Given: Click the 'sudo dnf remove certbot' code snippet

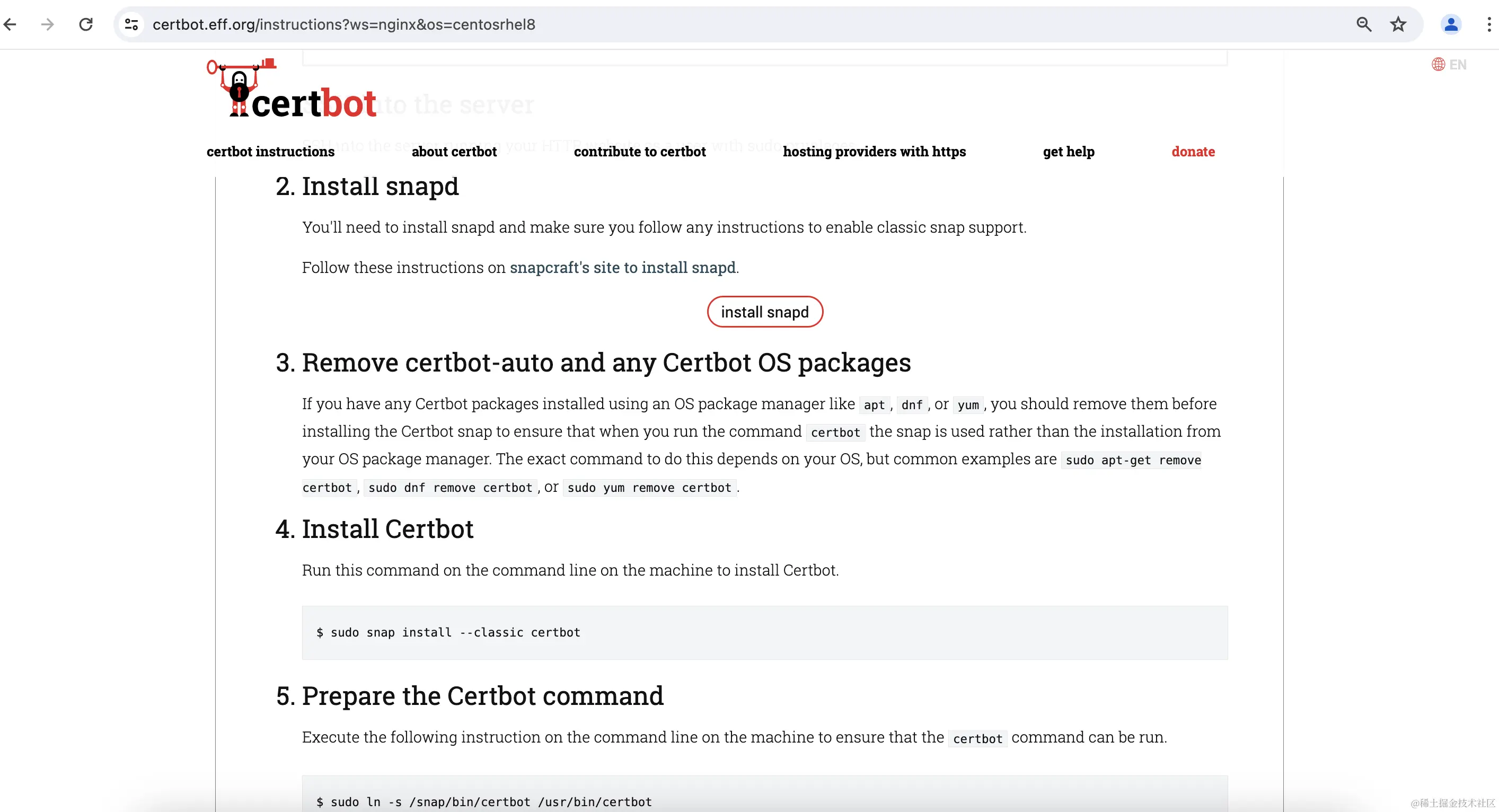Looking at the screenshot, I should pos(451,488).
